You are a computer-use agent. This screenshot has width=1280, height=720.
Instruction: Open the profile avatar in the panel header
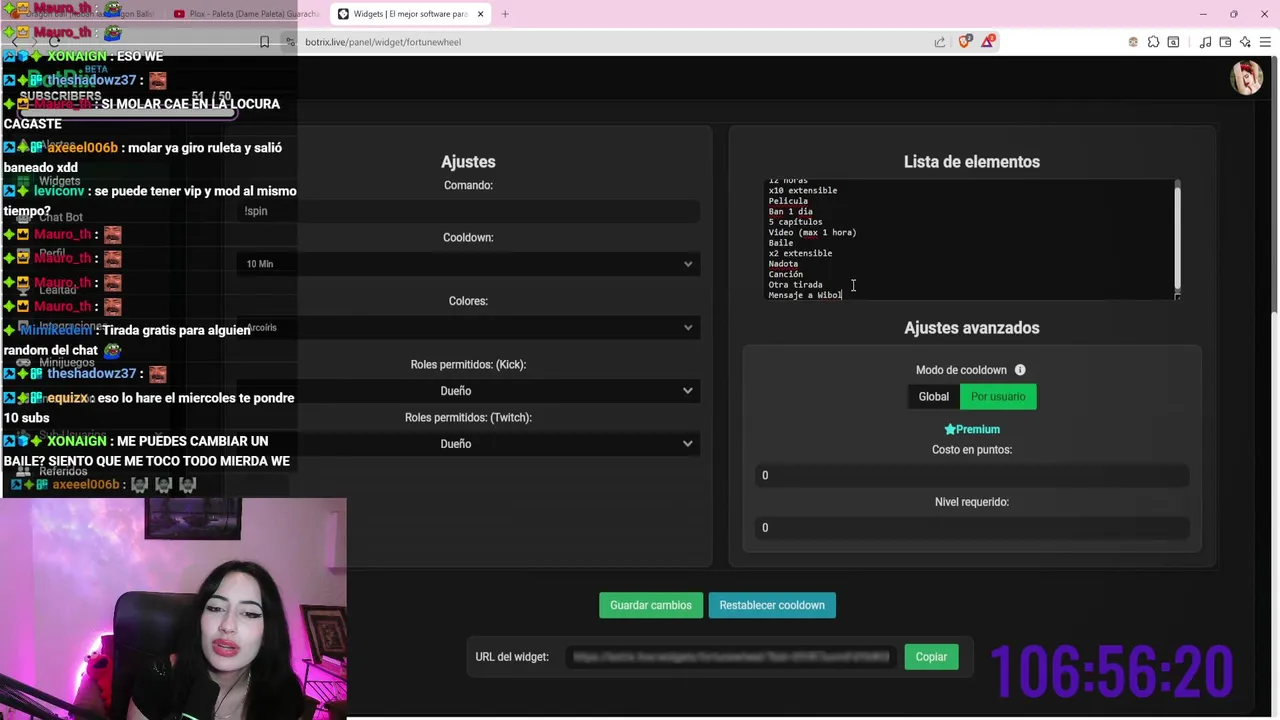click(1246, 78)
